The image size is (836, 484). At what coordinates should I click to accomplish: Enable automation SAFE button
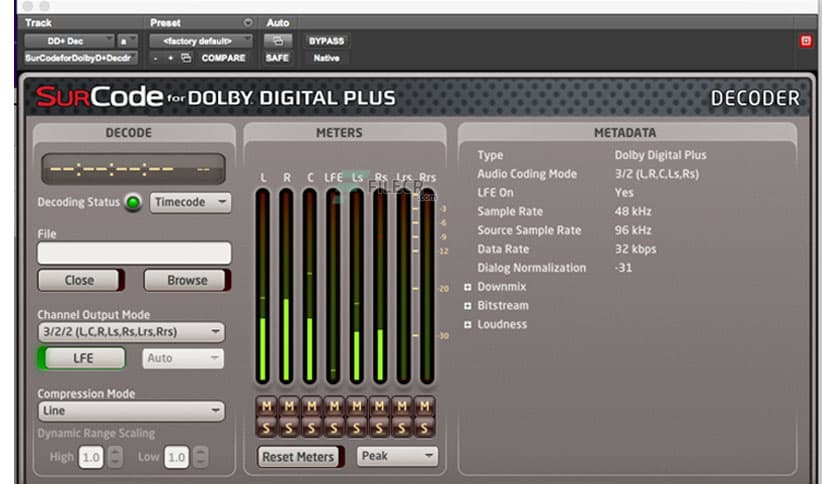(x=277, y=58)
